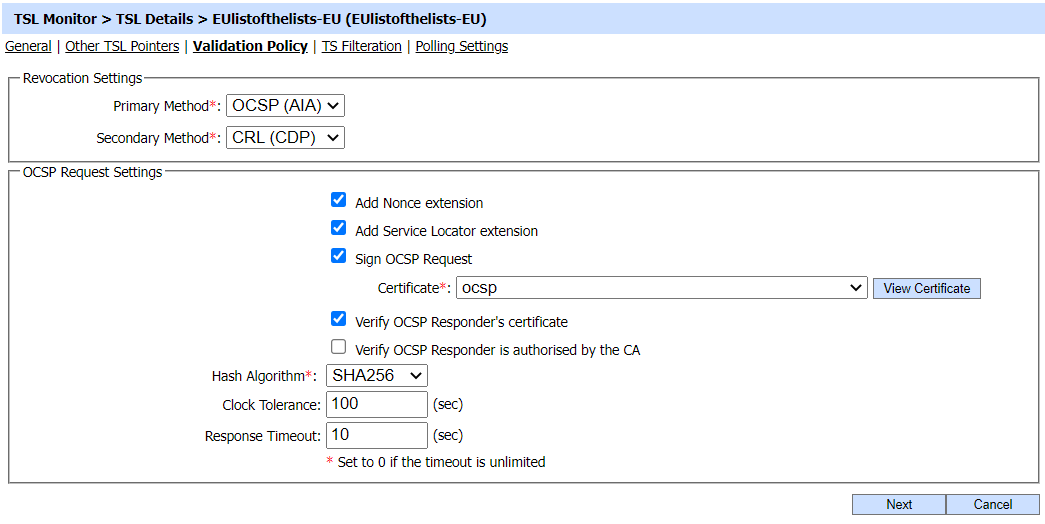The height and width of the screenshot is (524, 1045).
Task: Open Polling Settings tab
Action: 461,46
